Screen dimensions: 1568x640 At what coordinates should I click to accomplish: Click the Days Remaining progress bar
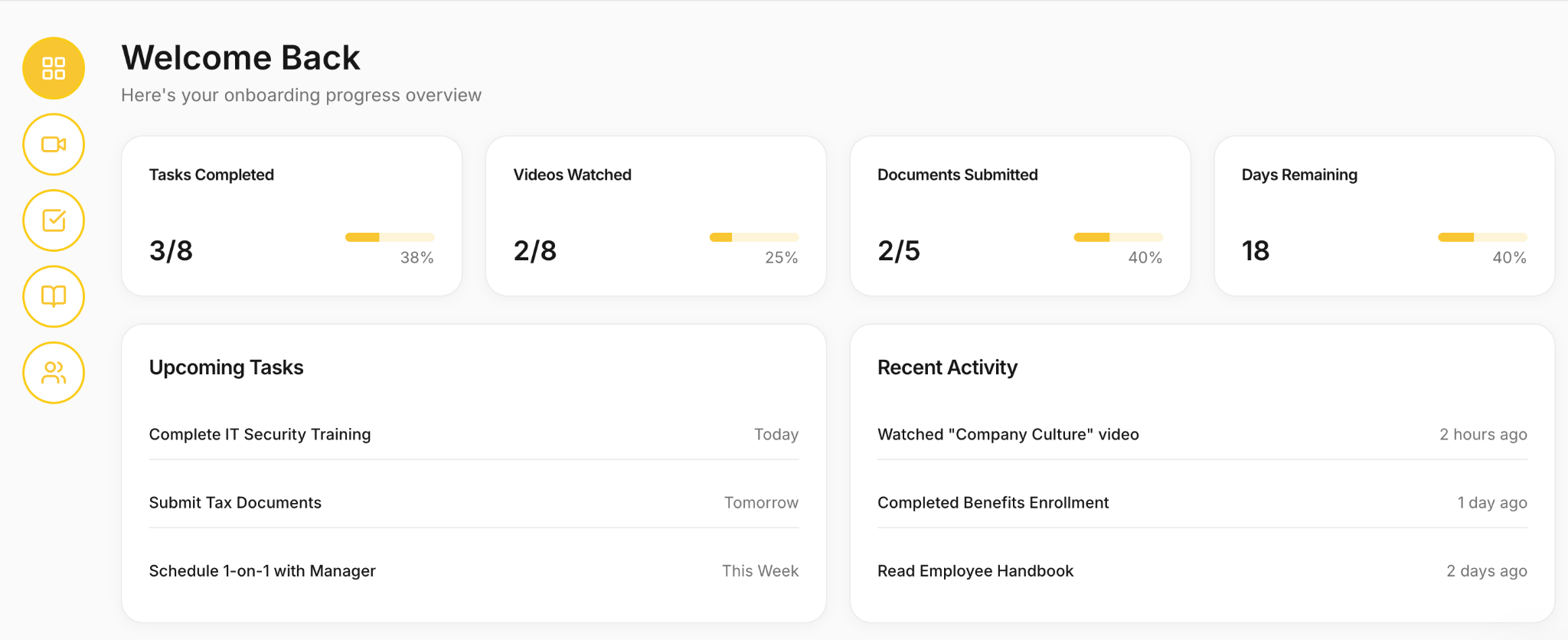pos(1483,237)
